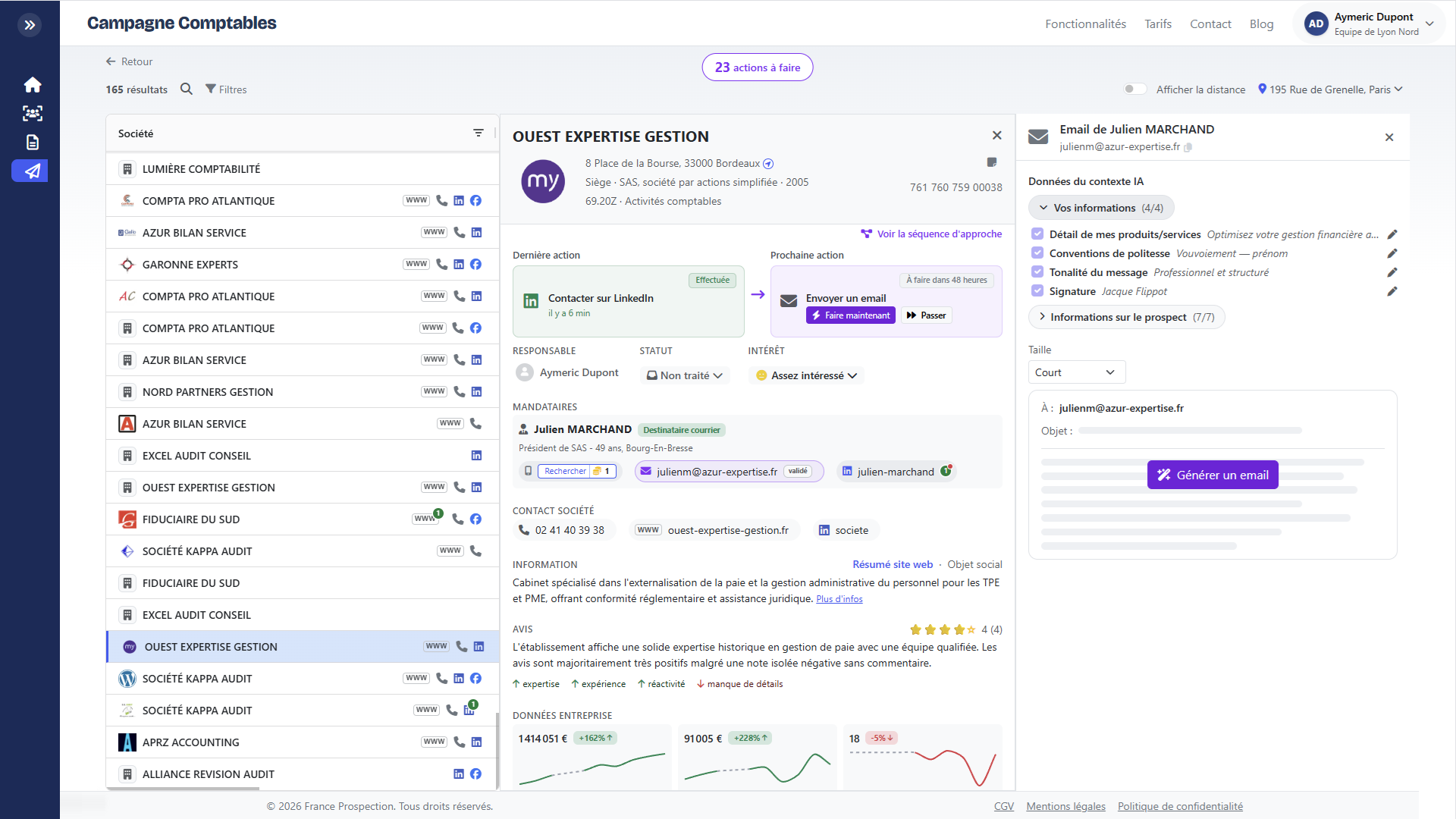Open Politique de confidentialité footer link
This screenshot has width=1456, height=819.
pos(1180,806)
